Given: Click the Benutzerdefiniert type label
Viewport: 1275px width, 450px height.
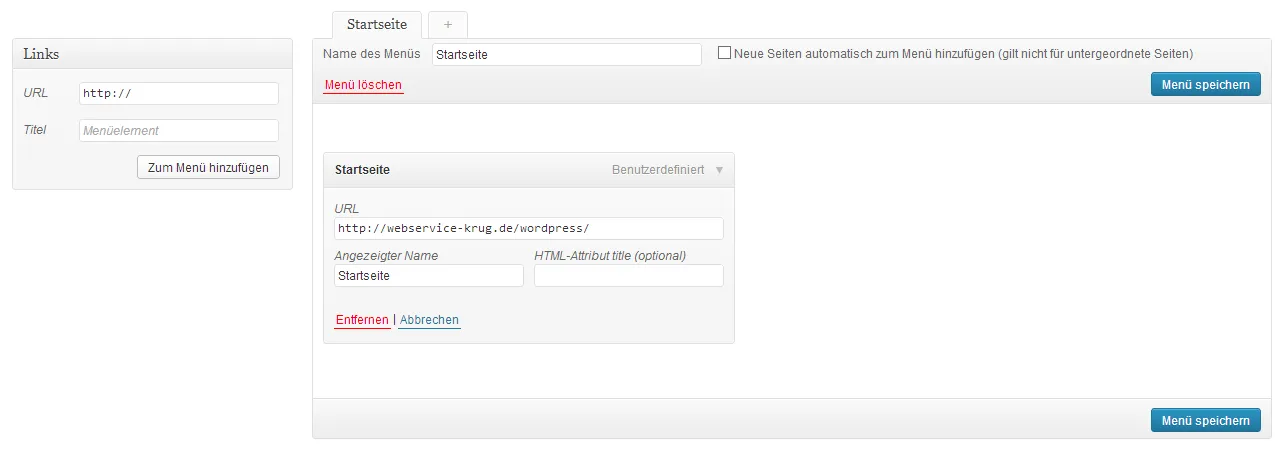Looking at the screenshot, I should [658, 170].
